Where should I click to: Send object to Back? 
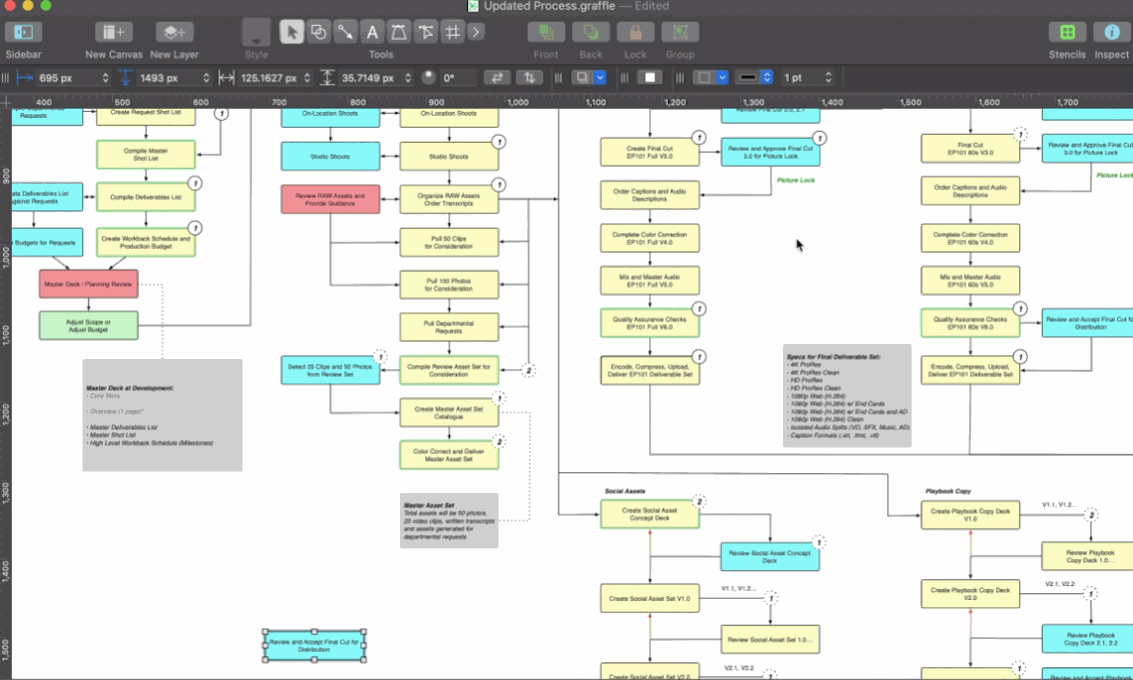(591, 33)
